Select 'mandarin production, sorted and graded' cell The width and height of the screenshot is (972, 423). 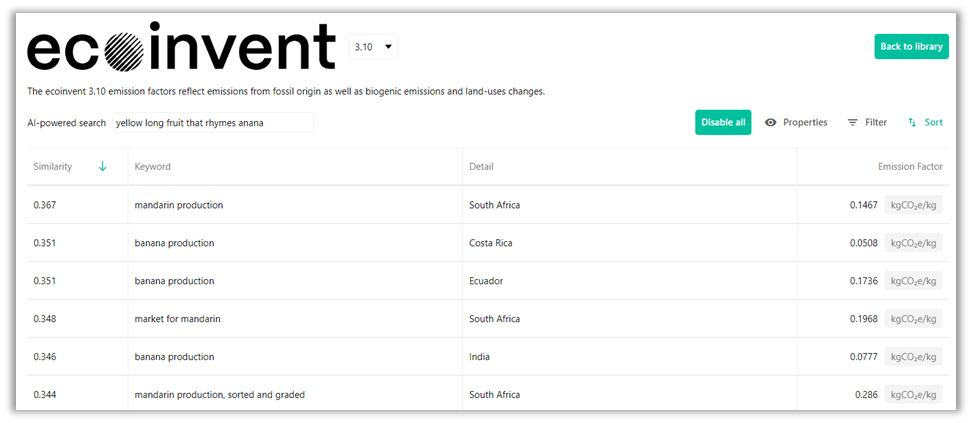tap(219, 394)
